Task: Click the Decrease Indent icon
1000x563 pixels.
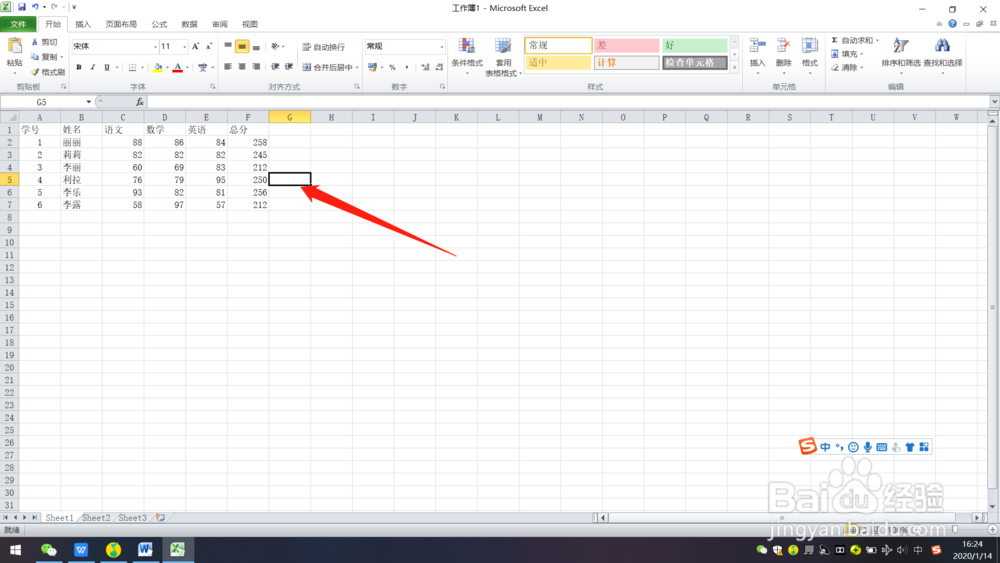Action: click(275, 66)
